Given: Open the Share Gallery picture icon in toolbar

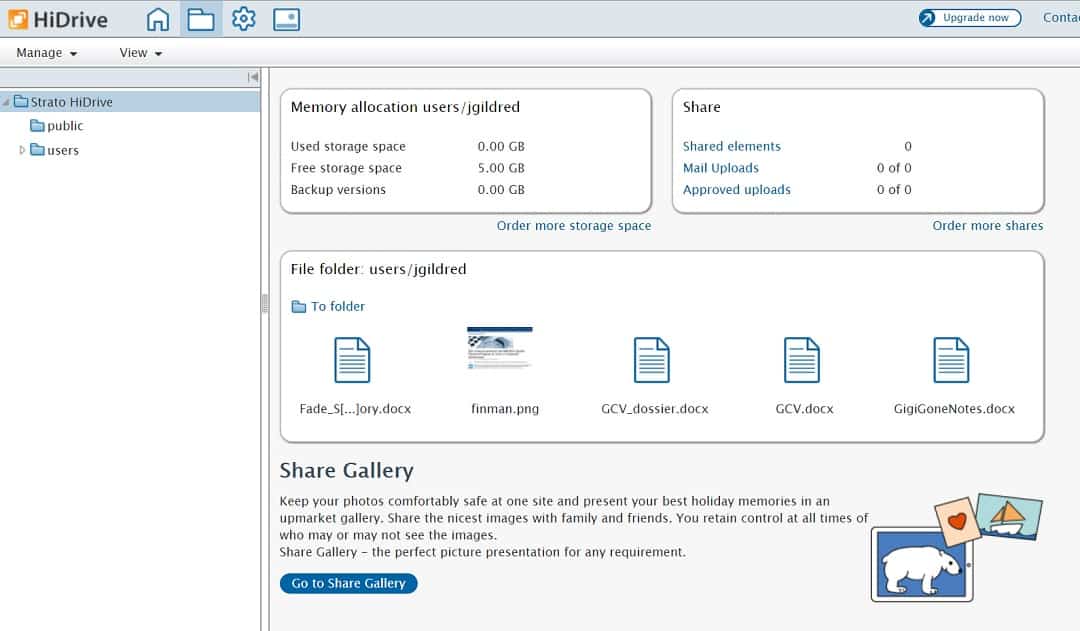Looking at the screenshot, I should [x=287, y=19].
